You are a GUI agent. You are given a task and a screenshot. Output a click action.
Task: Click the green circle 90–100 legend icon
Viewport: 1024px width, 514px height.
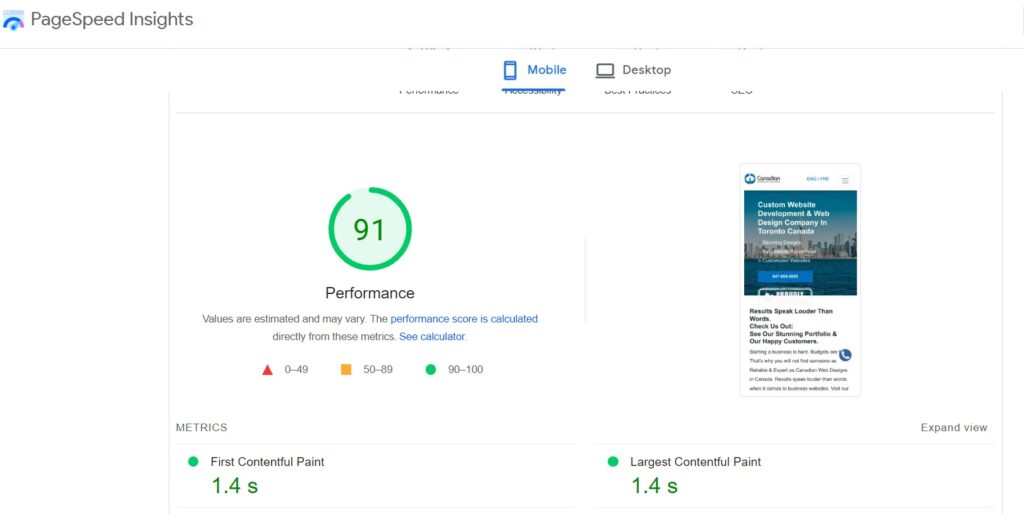[431, 370]
